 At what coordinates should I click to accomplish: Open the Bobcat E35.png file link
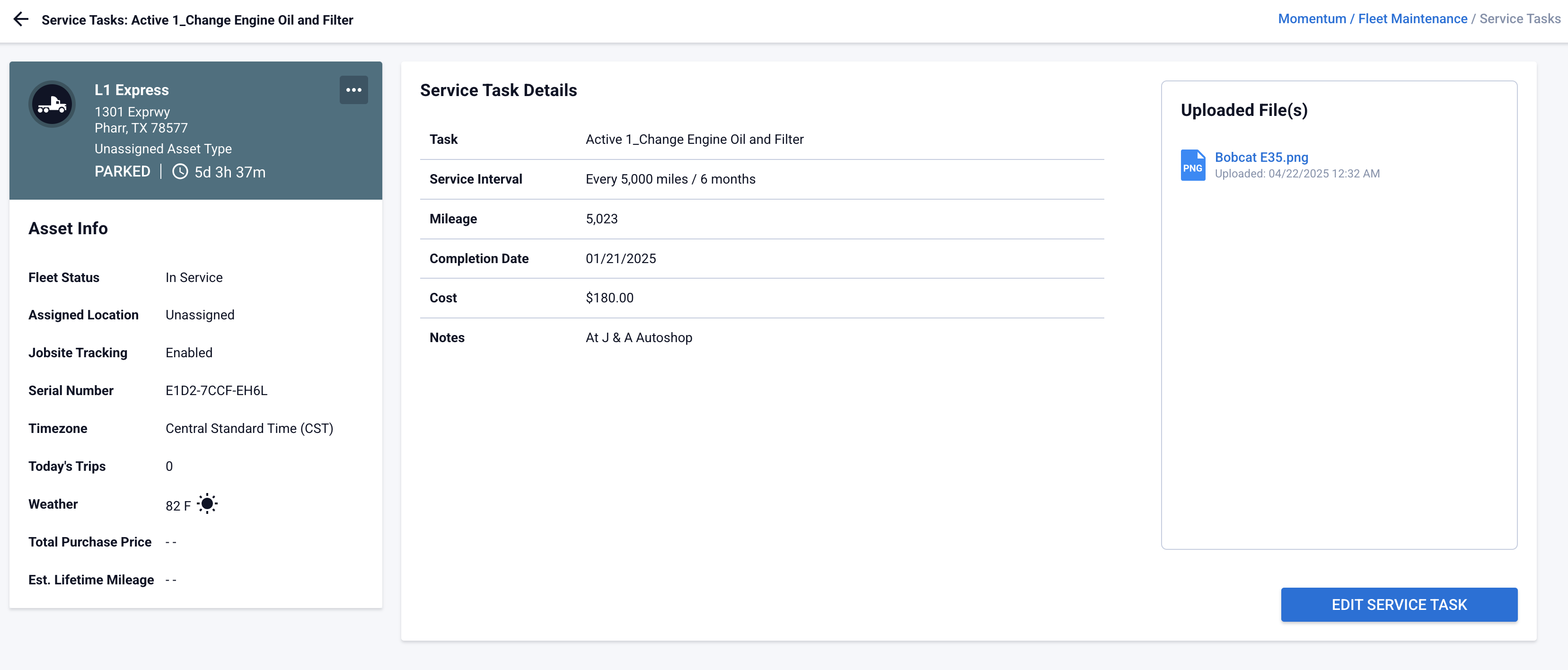(x=1261, y=157)
